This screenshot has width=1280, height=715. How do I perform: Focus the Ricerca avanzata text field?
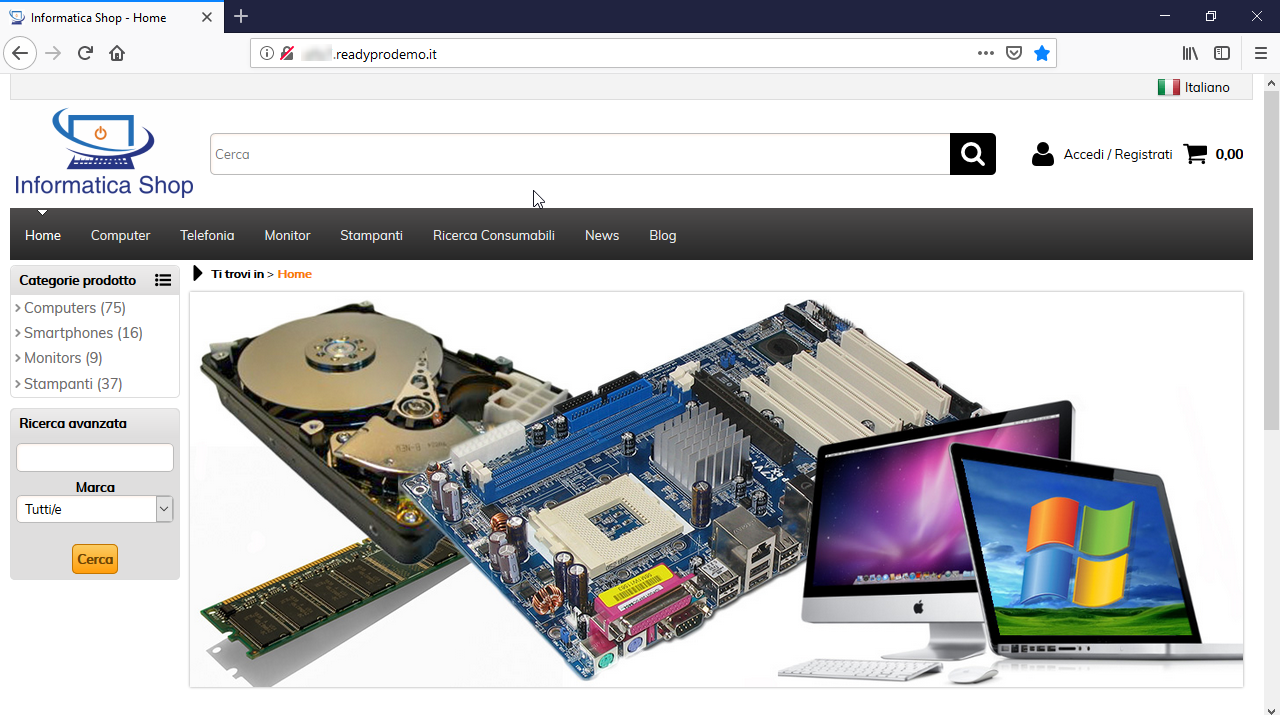[95, 457]
